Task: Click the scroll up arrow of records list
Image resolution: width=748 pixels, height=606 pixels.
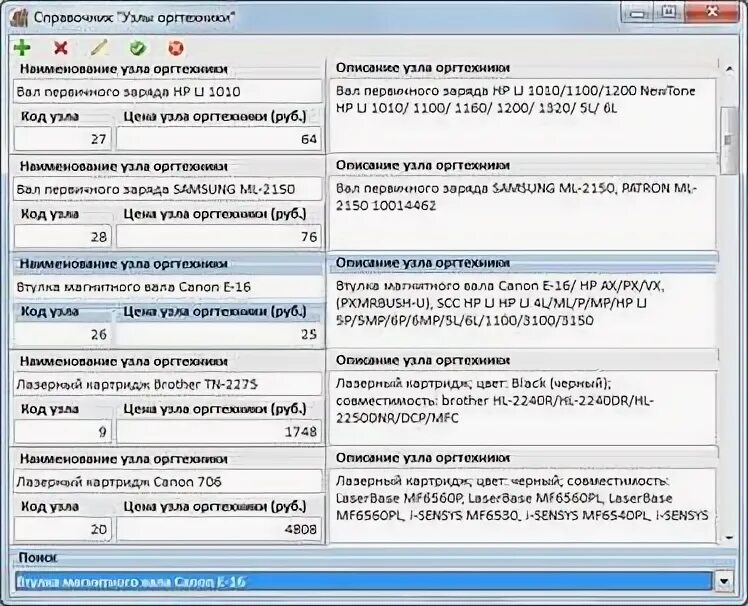Action: [729, 70]
